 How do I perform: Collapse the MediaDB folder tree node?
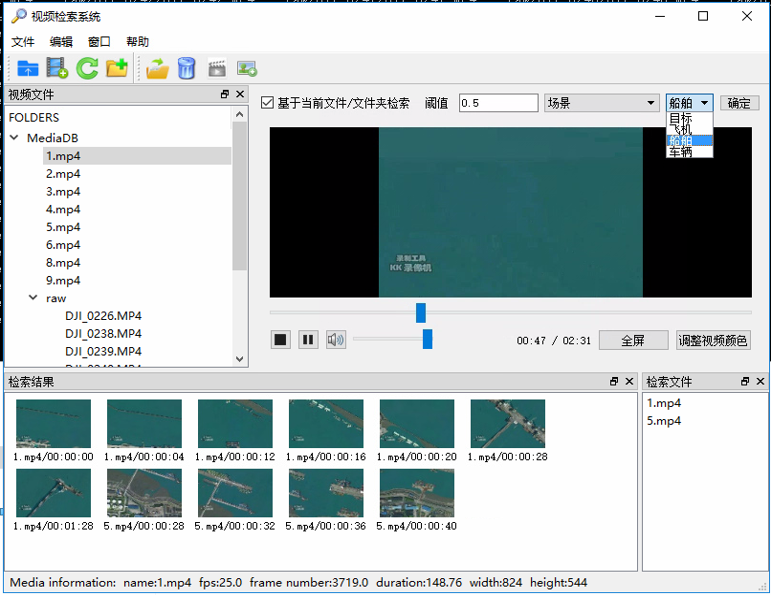16,138
